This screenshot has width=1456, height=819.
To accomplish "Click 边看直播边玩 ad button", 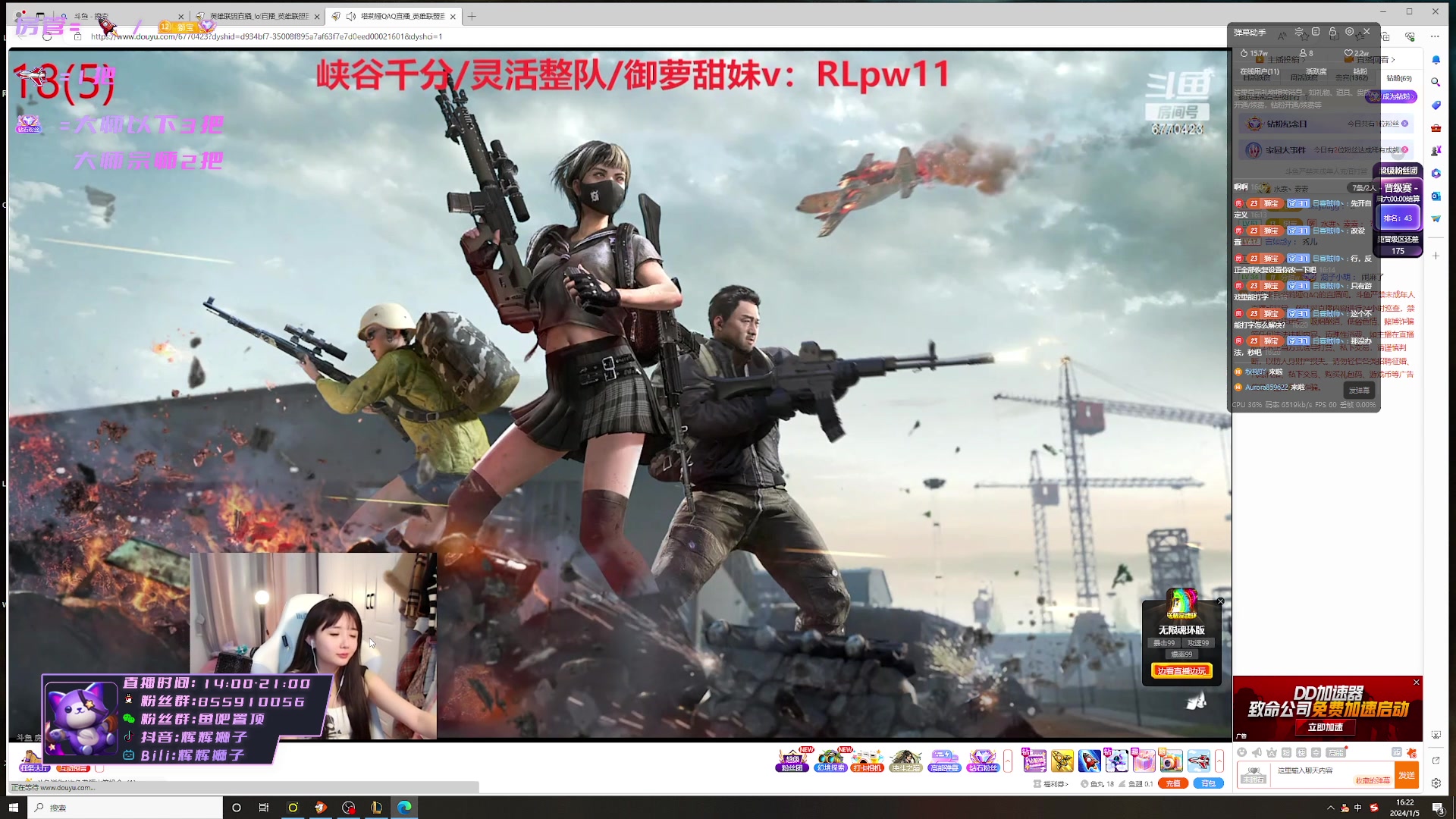I will tap(1181, 671).
